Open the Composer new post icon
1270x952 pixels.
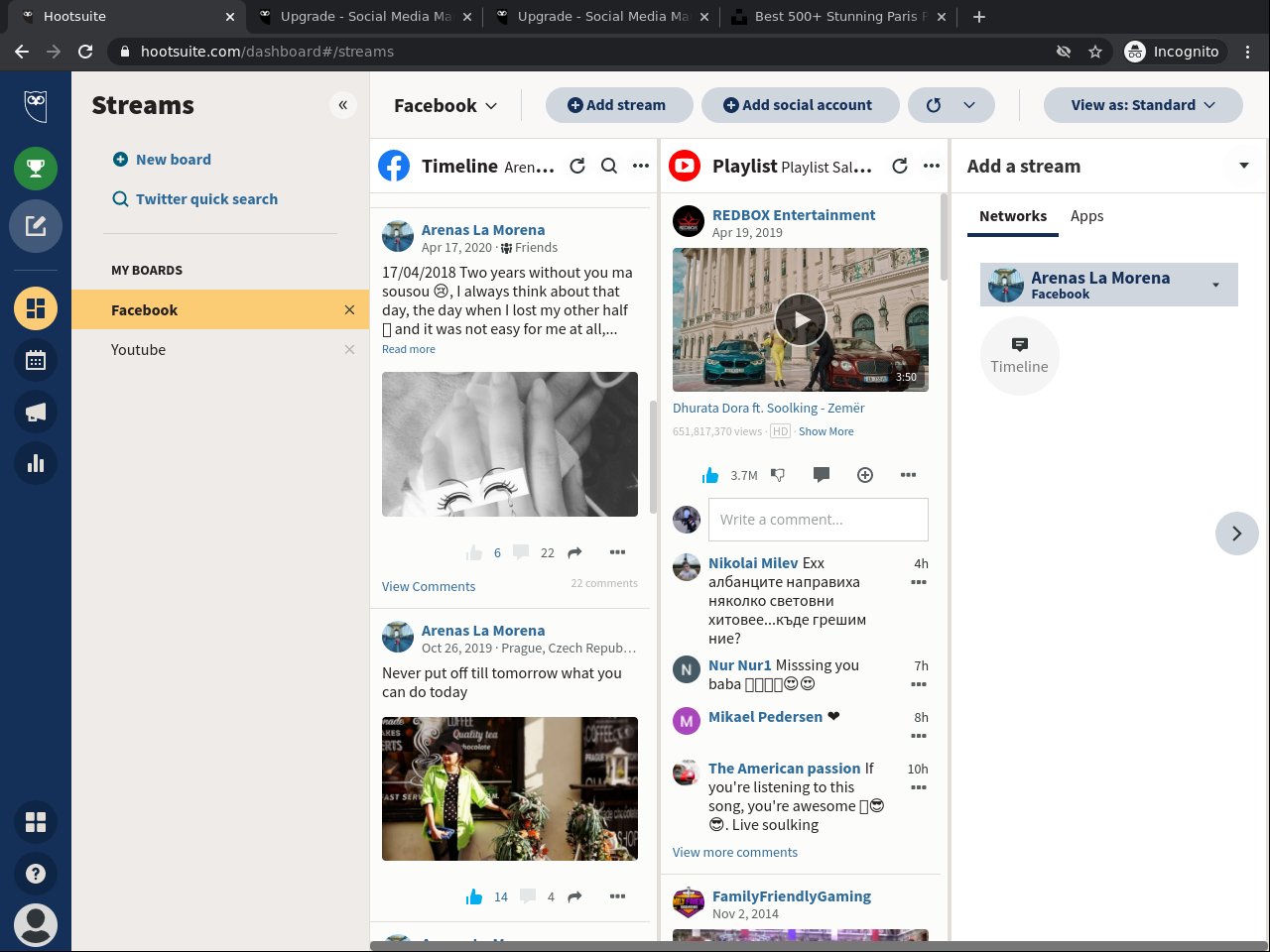point(36,226)
